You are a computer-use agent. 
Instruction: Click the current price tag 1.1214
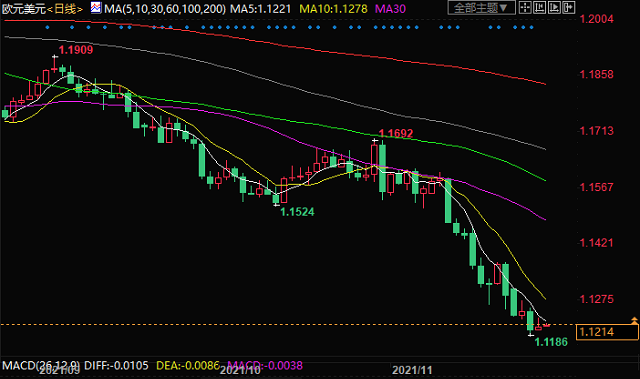pyautogui.click(x=607, y=332)
